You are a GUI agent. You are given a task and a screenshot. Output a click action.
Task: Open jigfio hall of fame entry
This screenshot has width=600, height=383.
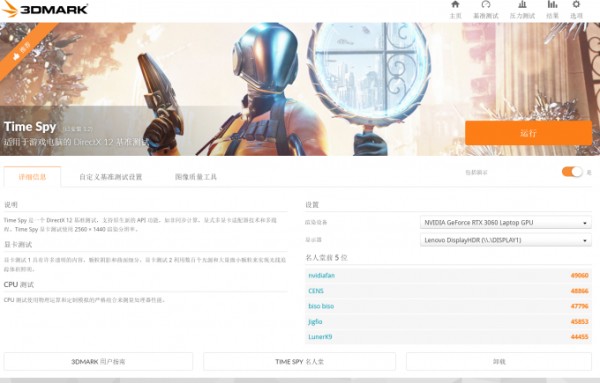pos(315,321)
